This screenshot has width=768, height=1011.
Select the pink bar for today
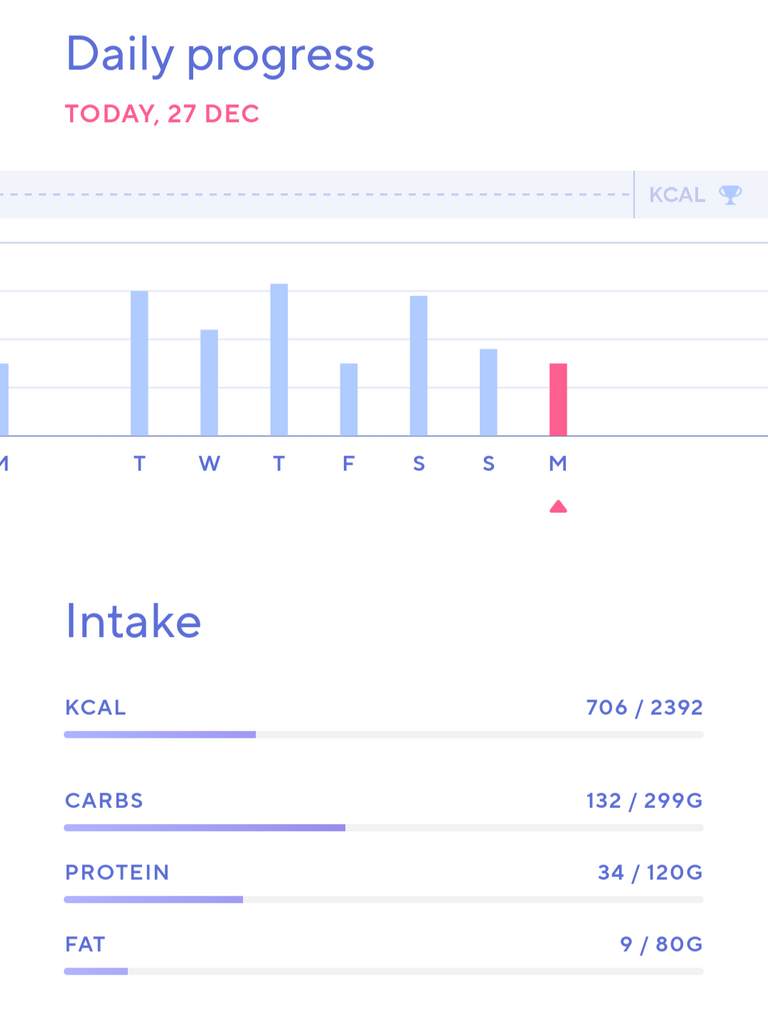(x=558, y=399)
